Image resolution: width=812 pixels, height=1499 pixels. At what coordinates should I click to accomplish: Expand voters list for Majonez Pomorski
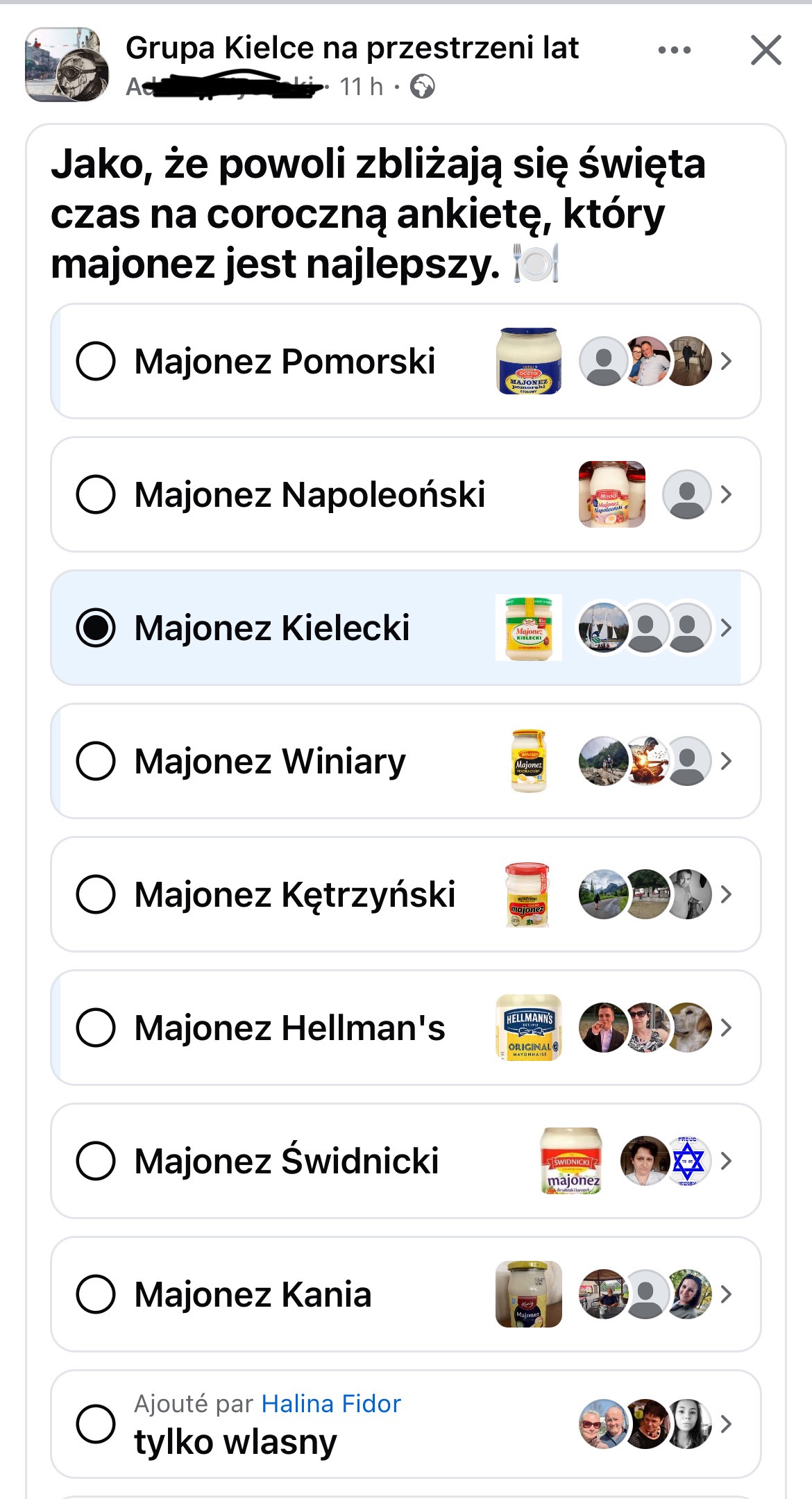726,361
